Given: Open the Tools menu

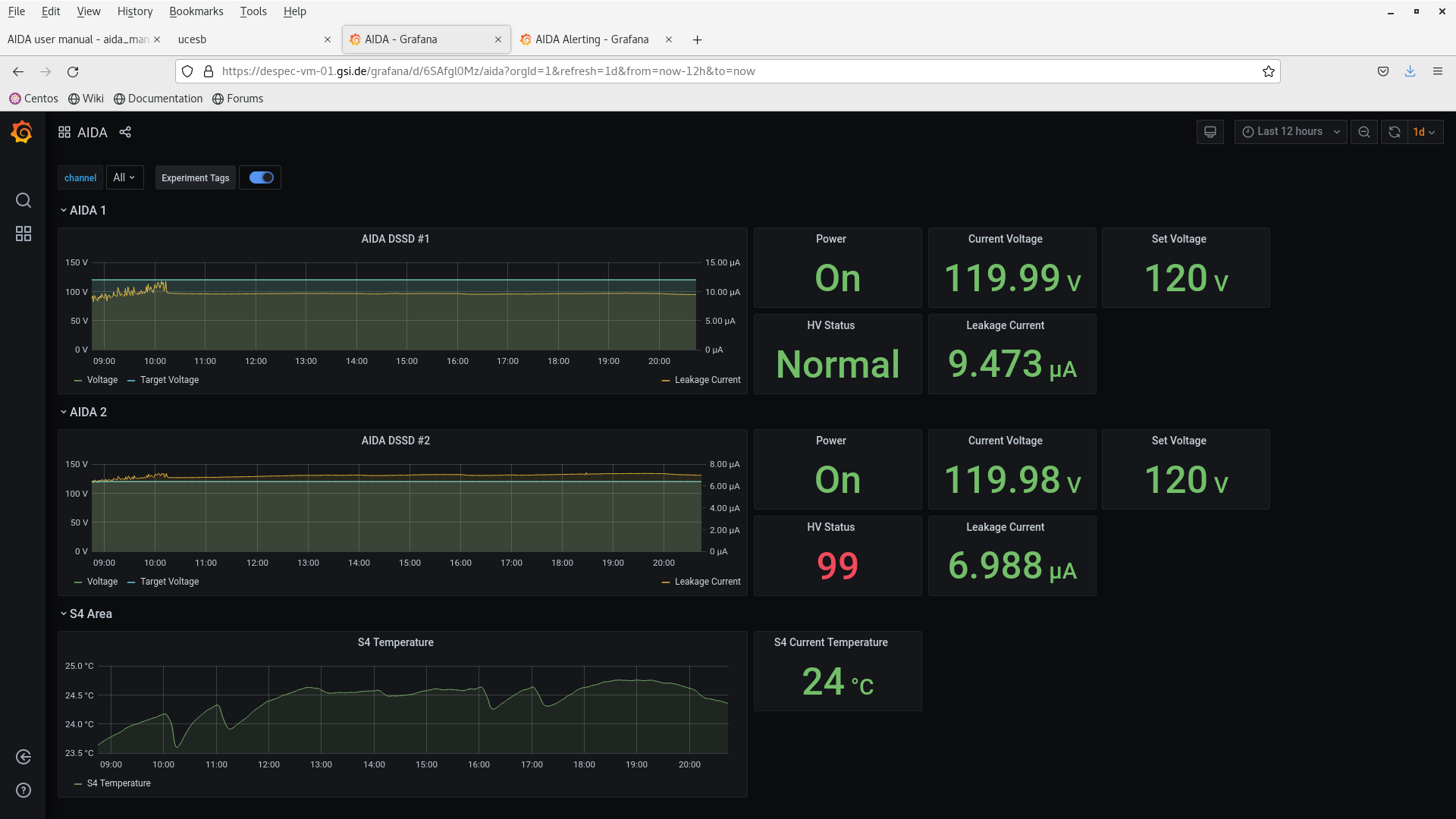Looking at the screenshot, I should (x=253, y=11).
